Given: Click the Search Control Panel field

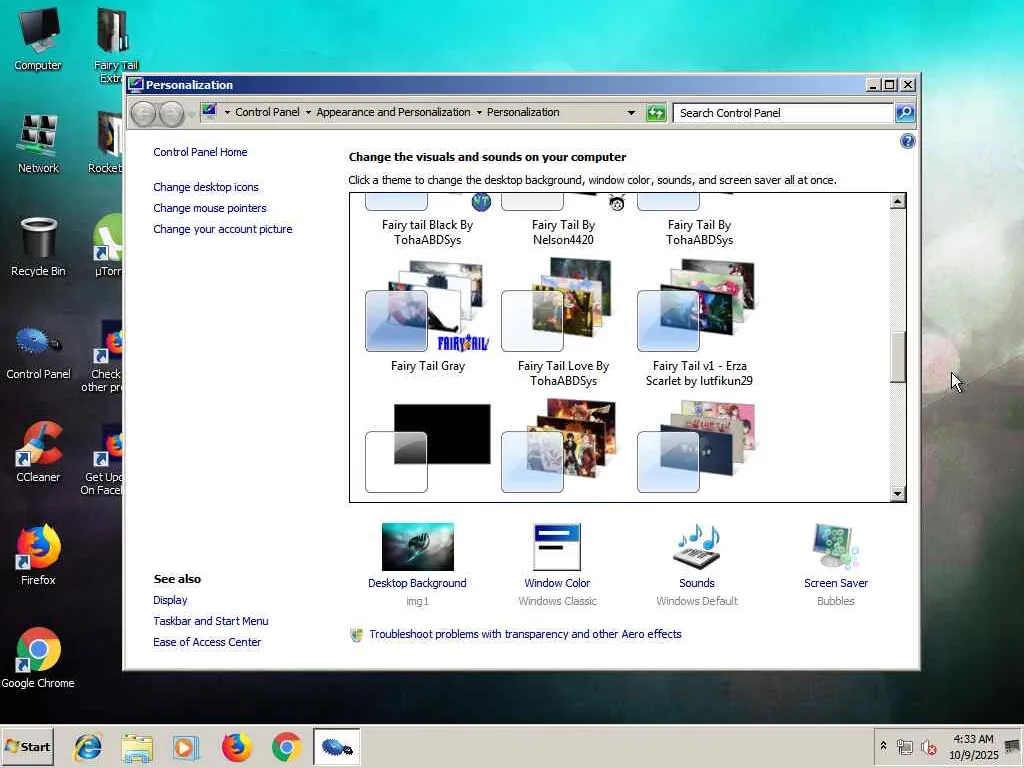Looking at the screenshot, I should 783,113.
